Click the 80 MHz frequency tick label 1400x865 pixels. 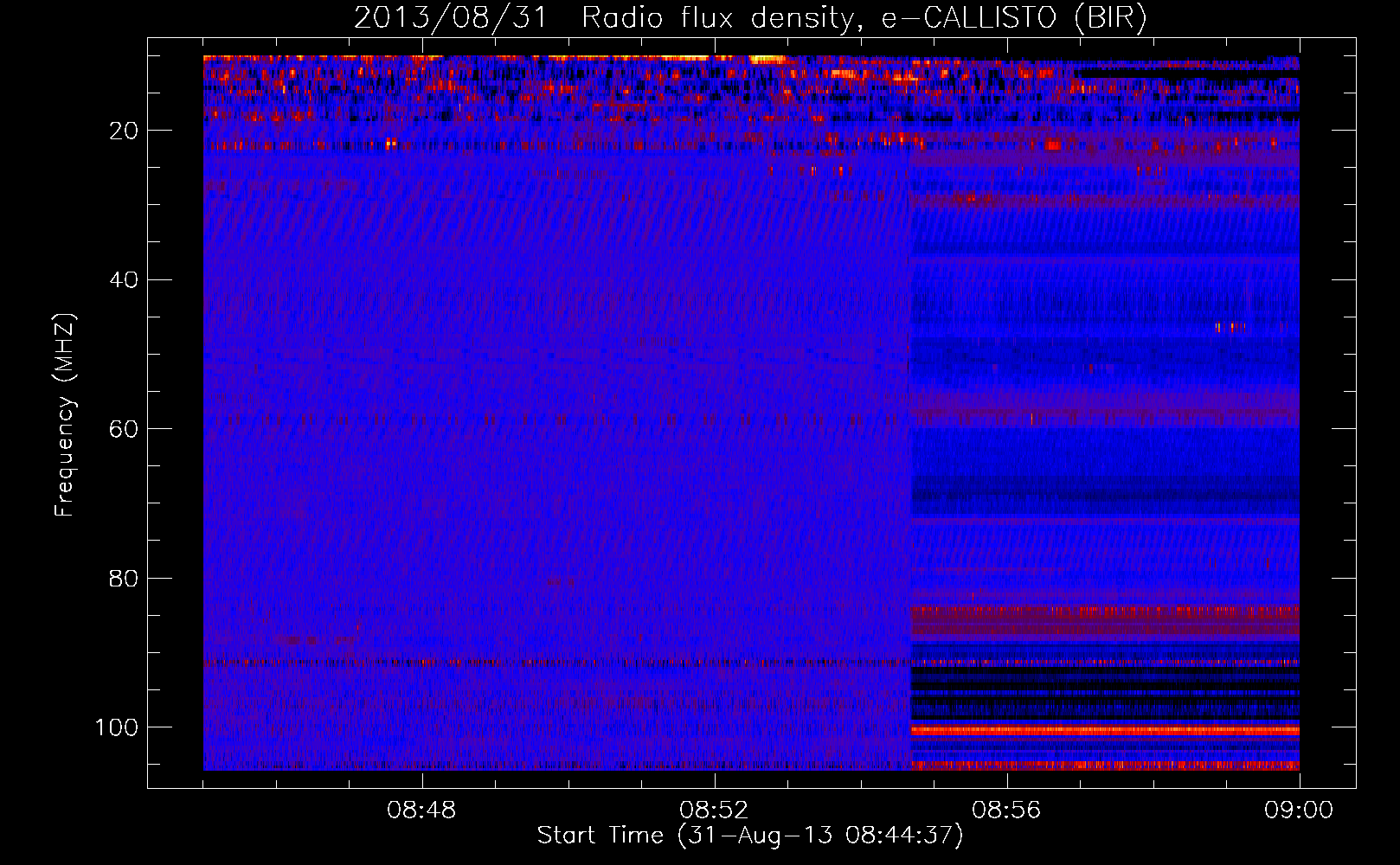point(125,578)
